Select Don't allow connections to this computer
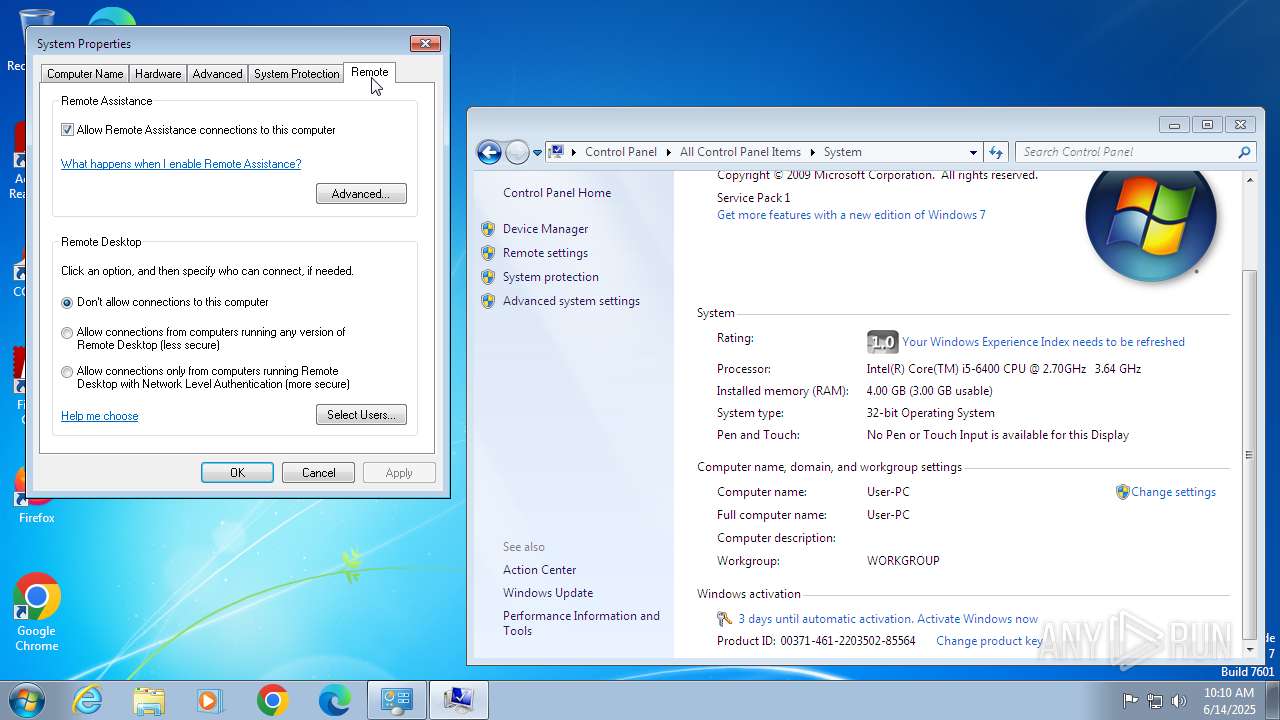This screenshot has width=1280, height=720. [x=67, y=302]
